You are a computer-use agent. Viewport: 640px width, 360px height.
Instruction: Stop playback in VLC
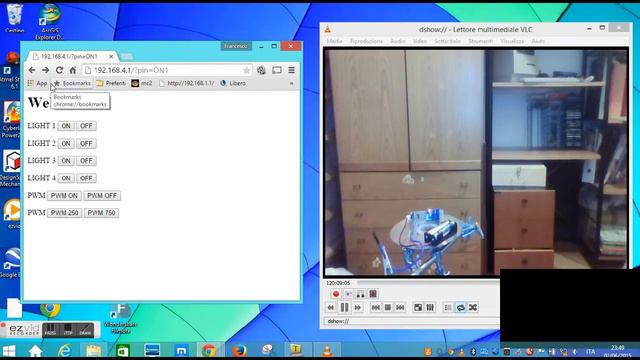pos(388,307)
